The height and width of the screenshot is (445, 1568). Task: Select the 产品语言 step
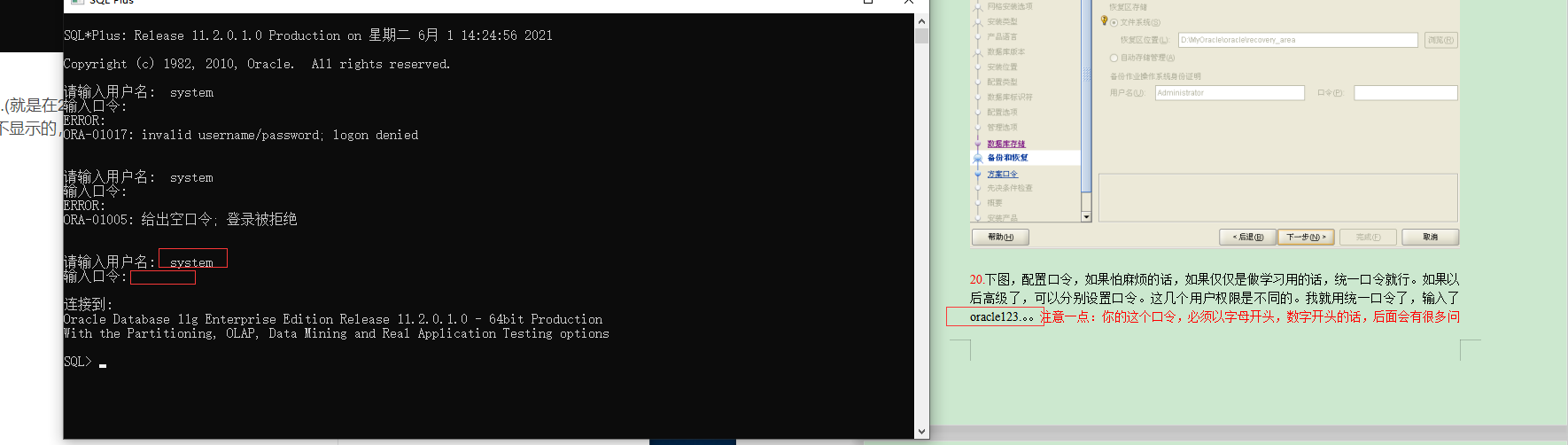tap(1002, 36)
